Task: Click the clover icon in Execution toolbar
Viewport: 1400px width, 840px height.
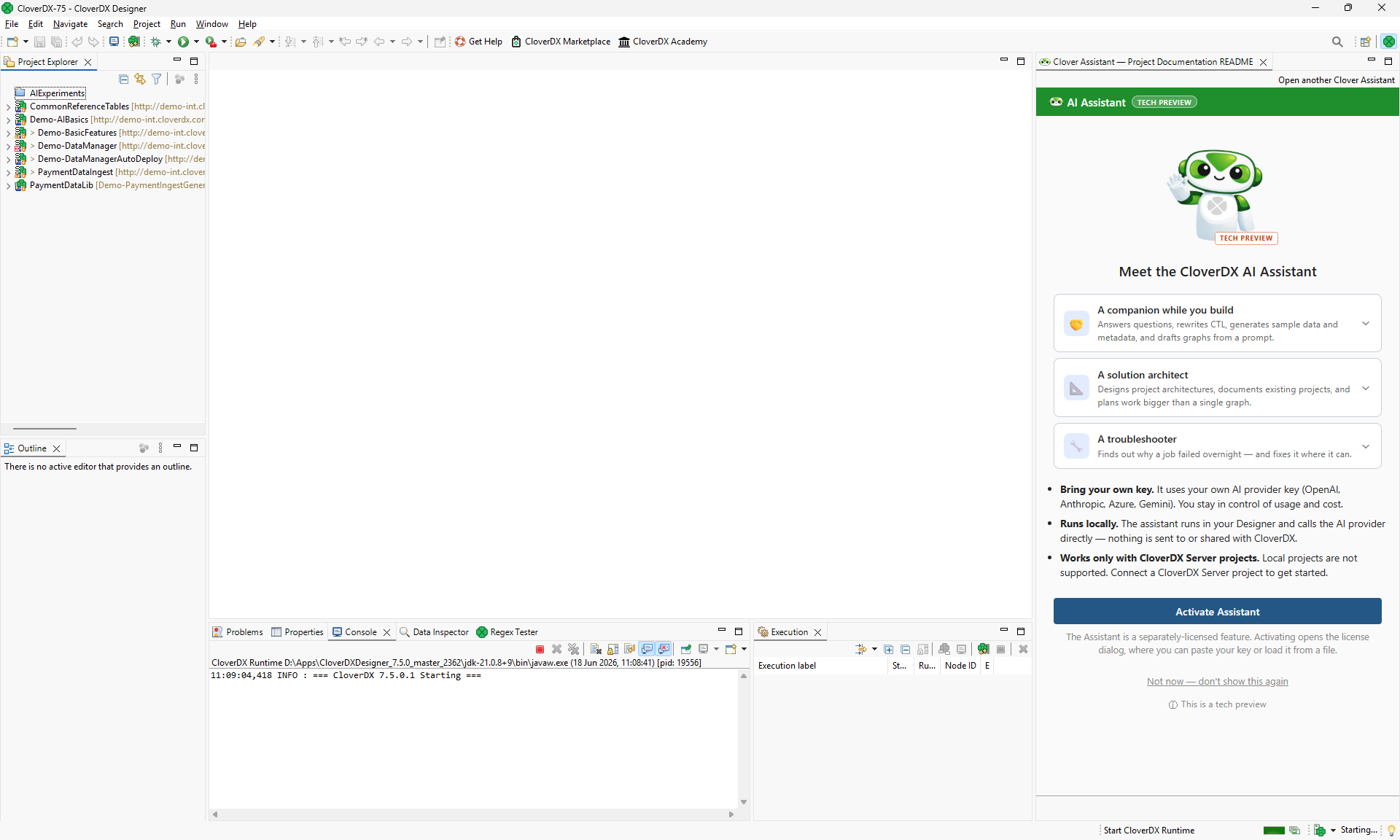Action: 984,649
